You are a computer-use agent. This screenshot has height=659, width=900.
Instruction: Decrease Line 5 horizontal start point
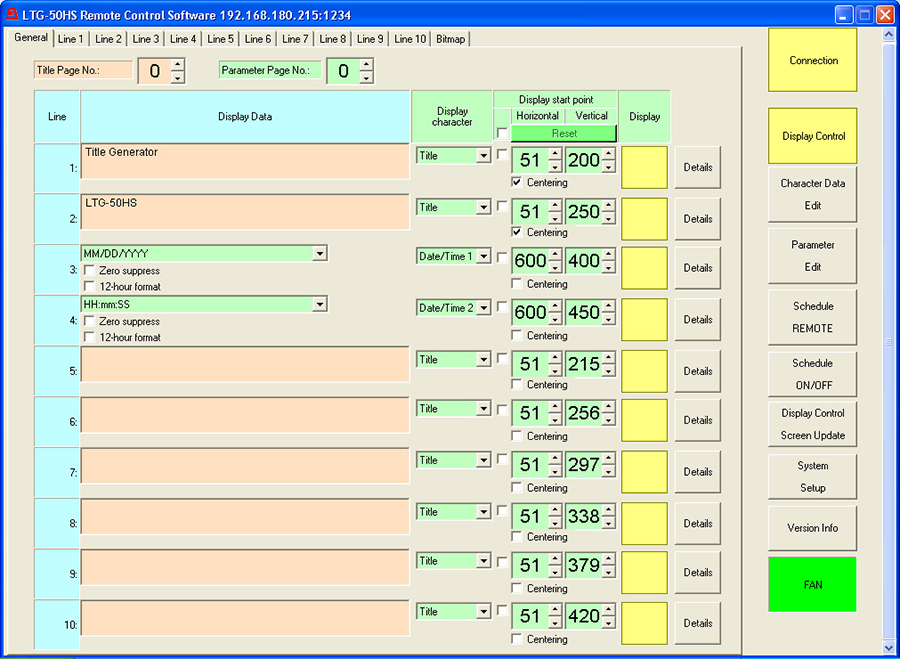pos(555,371)
